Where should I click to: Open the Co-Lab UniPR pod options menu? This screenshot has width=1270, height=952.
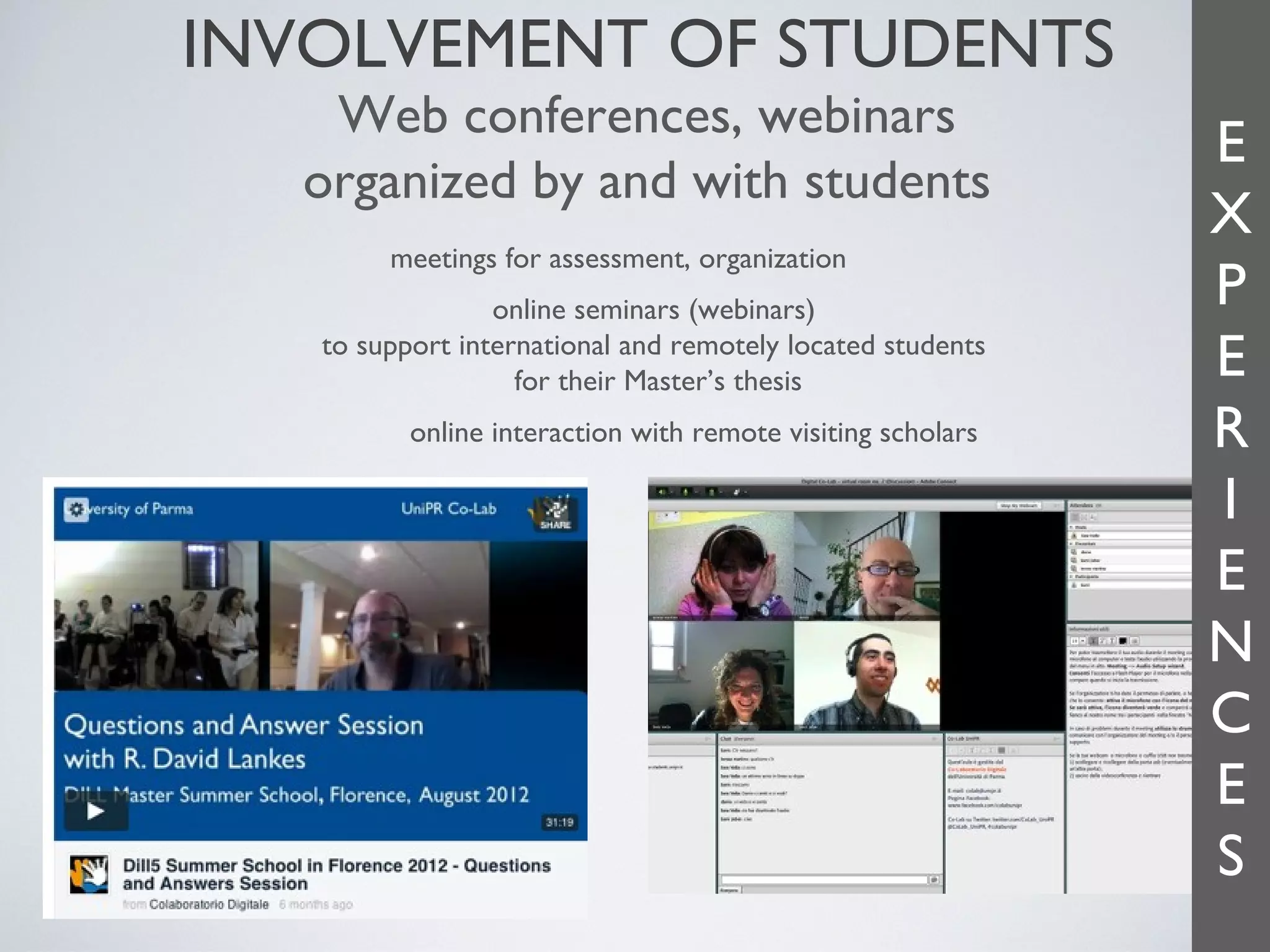[1056, 739]
